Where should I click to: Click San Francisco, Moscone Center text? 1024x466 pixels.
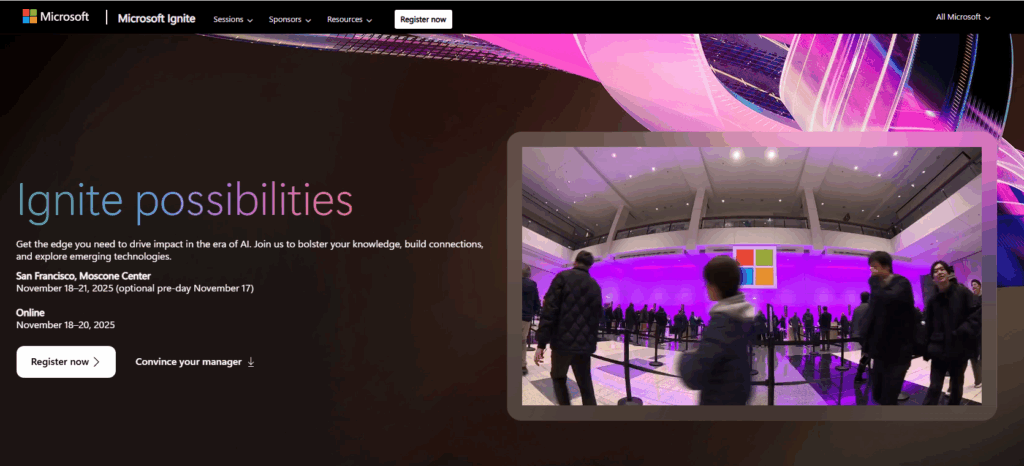click(84, 276)
